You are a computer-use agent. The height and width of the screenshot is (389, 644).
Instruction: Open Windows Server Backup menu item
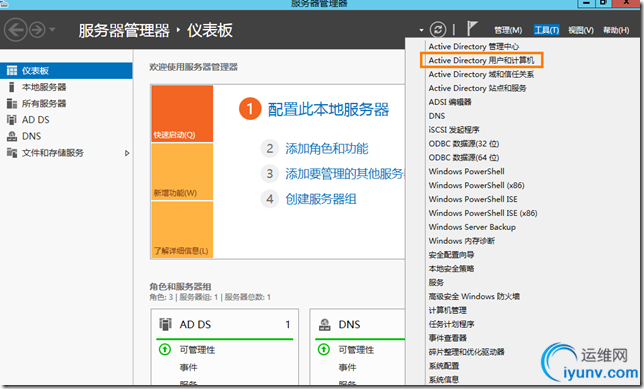tap(472, 227)
